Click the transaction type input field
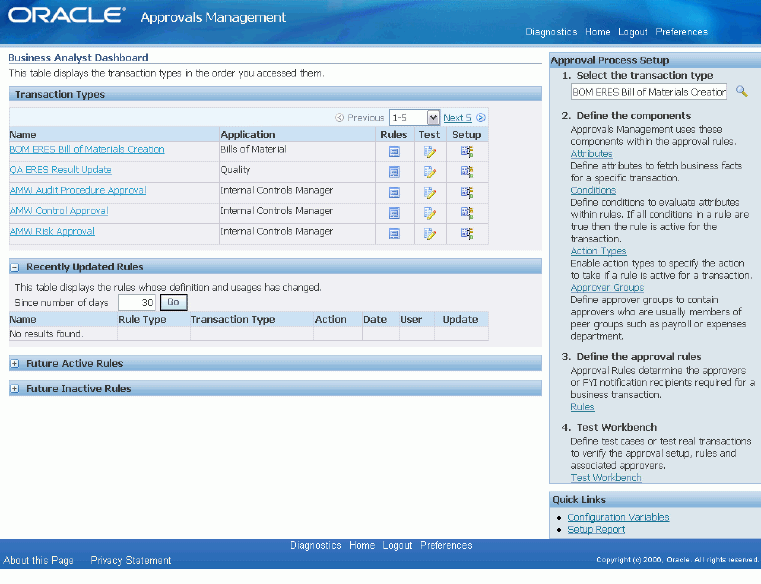The height and width of the screenshot is (584, 761). tap(648, 92)
